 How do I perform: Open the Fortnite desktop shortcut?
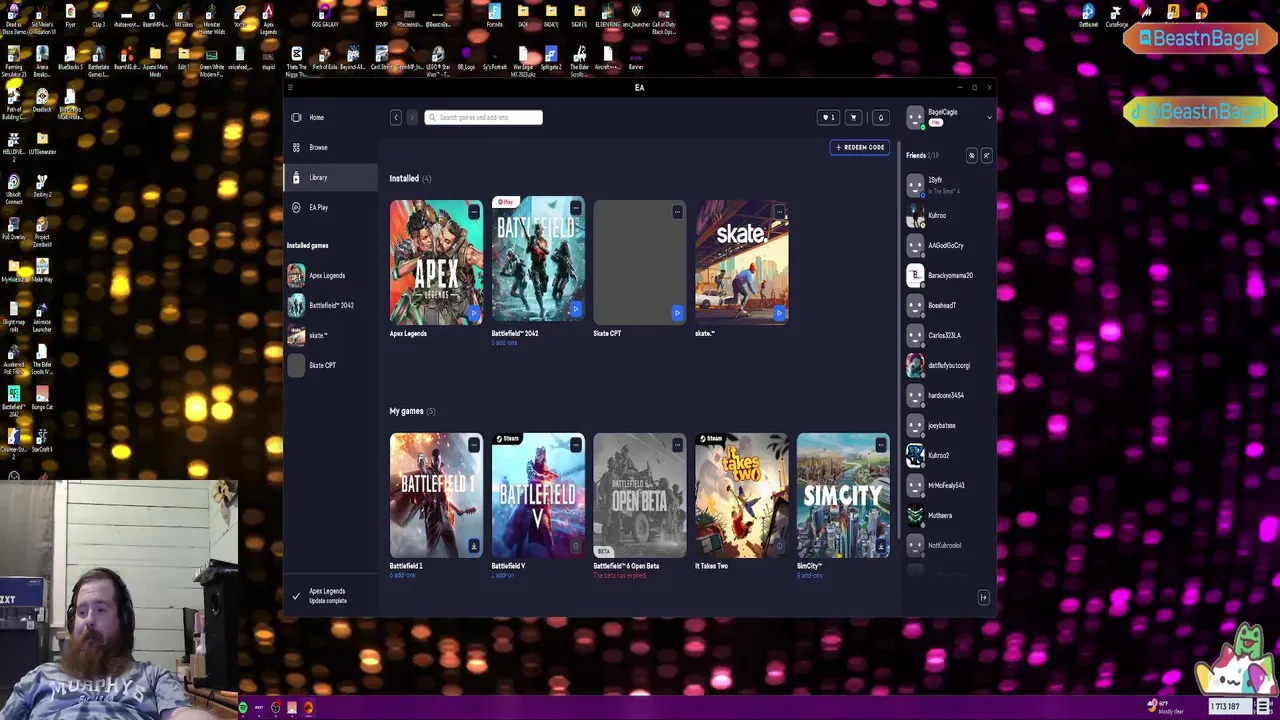(495, 17)
